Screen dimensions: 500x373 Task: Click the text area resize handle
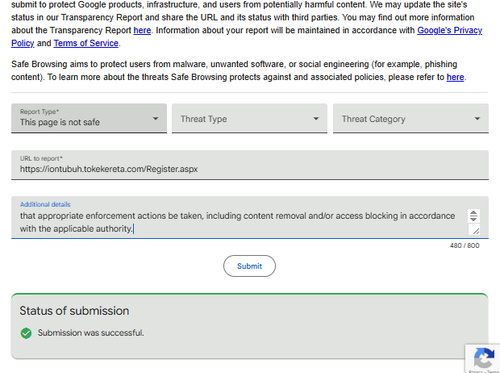(475, 230)
